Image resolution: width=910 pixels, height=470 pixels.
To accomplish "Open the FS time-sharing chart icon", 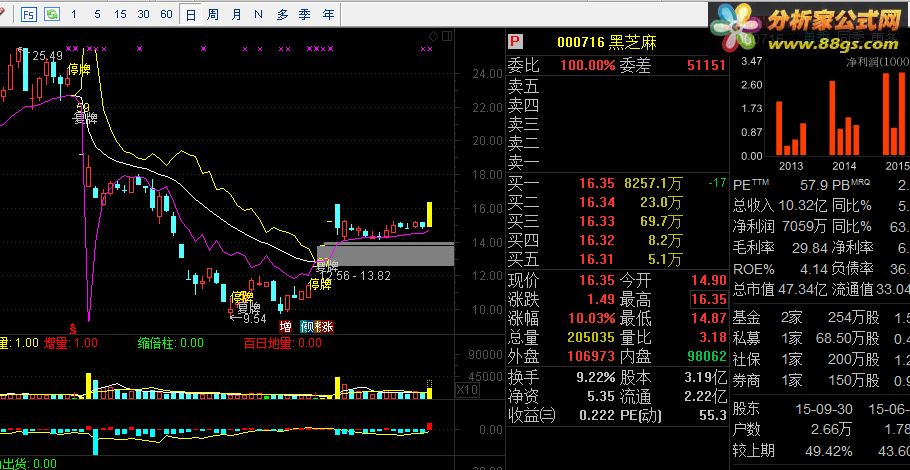I will 28,15.
